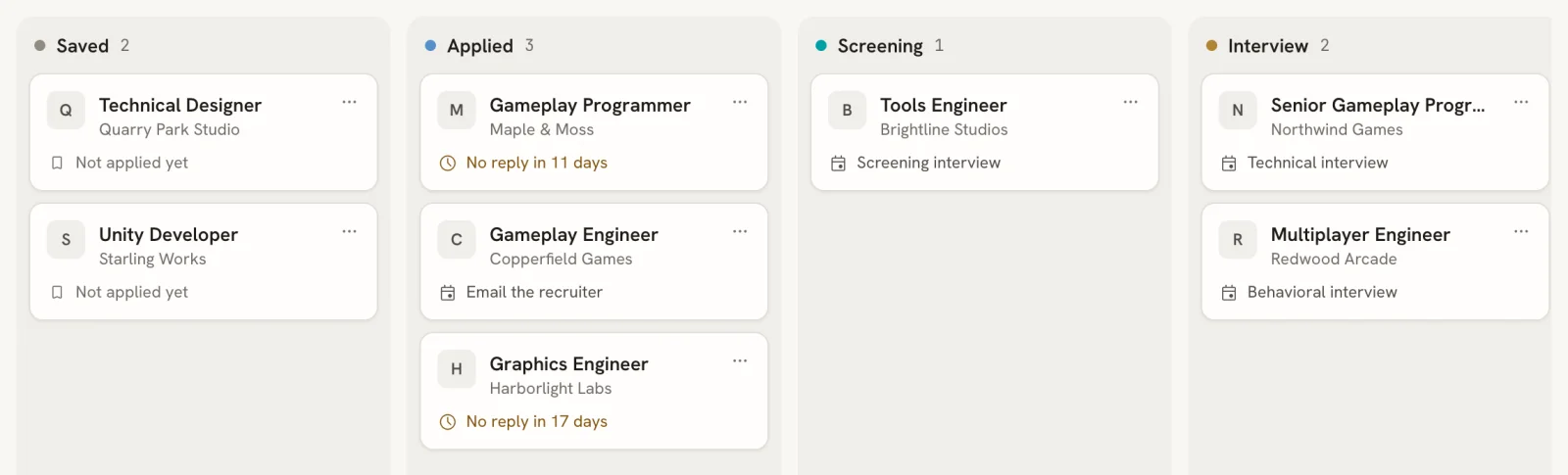Click the Brightline Studios company name

[944, 129]
